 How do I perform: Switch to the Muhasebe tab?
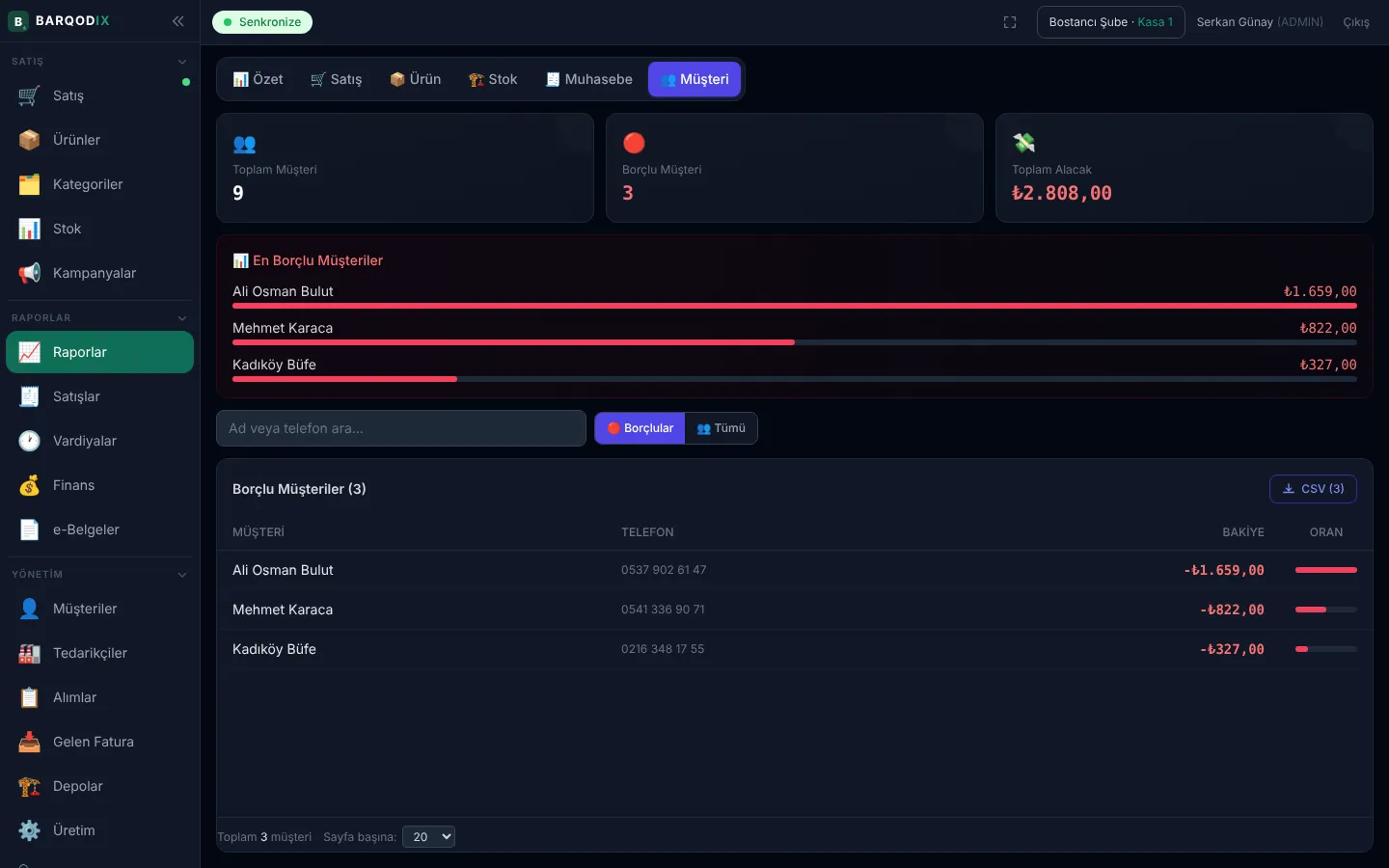tap(588, 79)
